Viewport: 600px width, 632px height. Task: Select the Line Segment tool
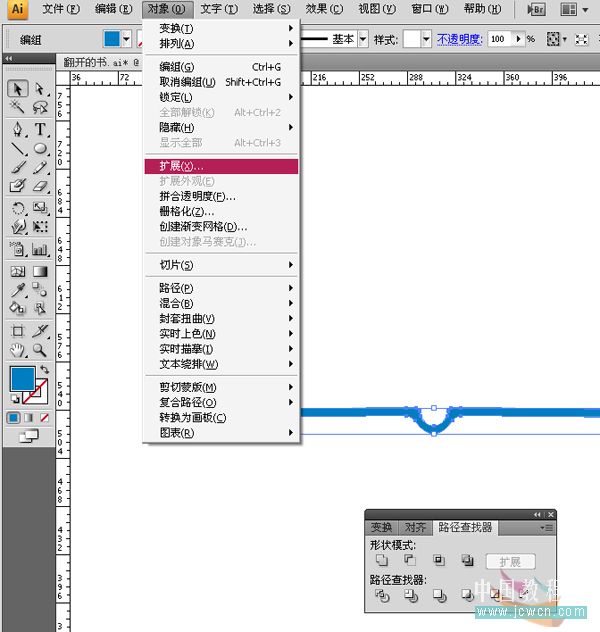pyautogui.click(x=17, y=148)
